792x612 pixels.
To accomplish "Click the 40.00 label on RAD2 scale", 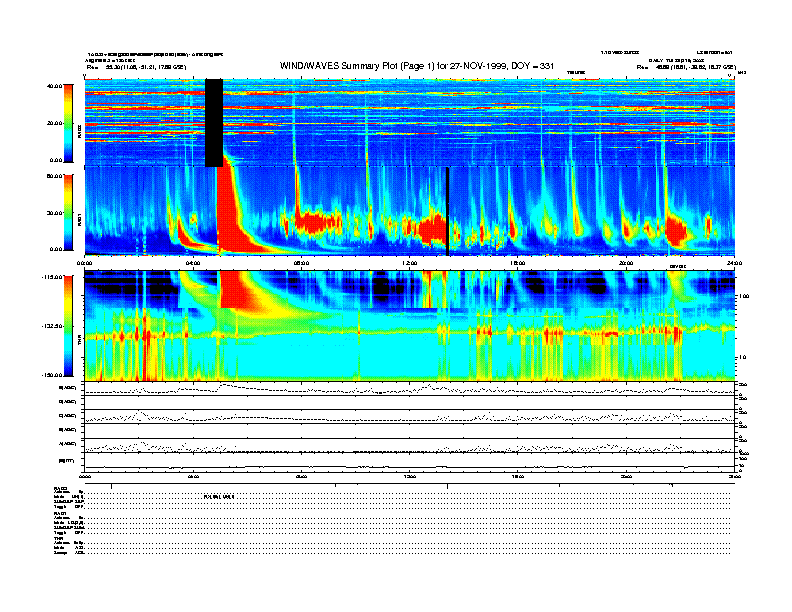I will (54, 86).
